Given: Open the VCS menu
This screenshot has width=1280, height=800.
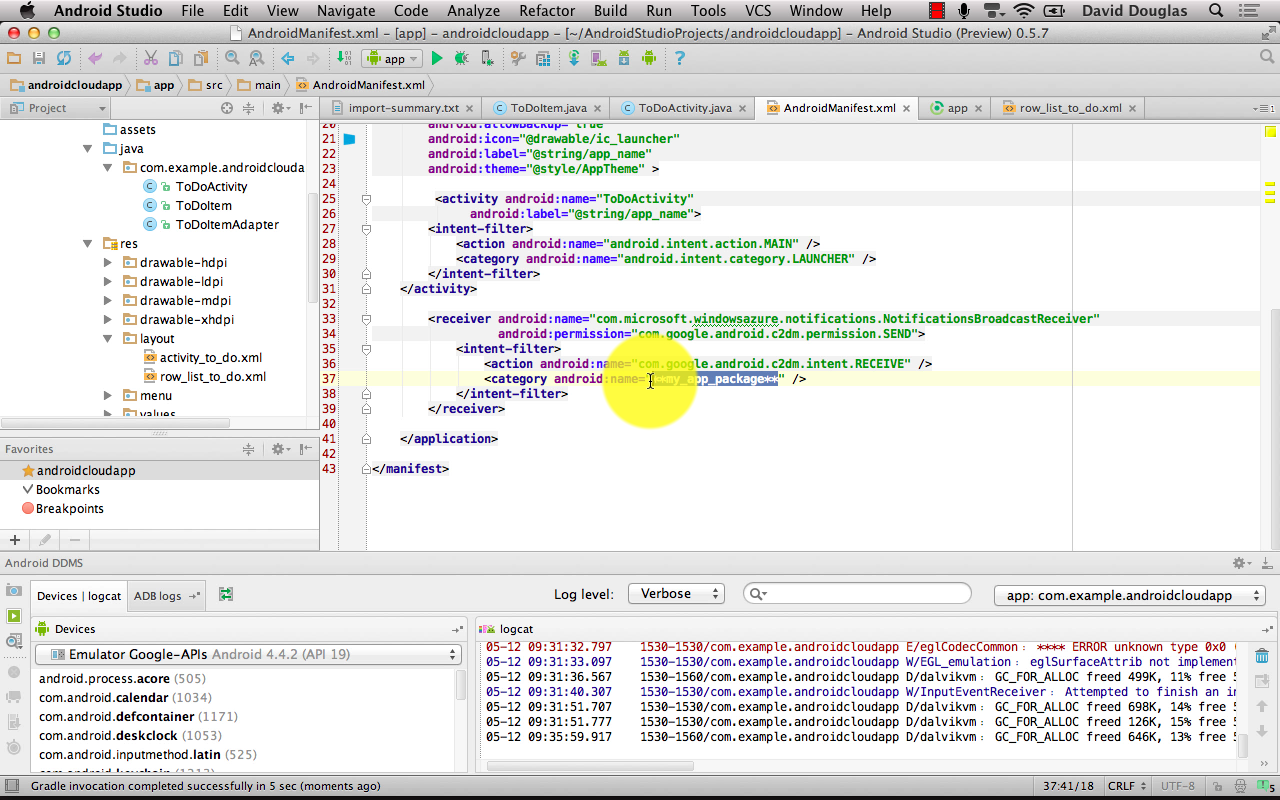Looking at the screenshot, I should pyautogui.click(x=758, y=11).
